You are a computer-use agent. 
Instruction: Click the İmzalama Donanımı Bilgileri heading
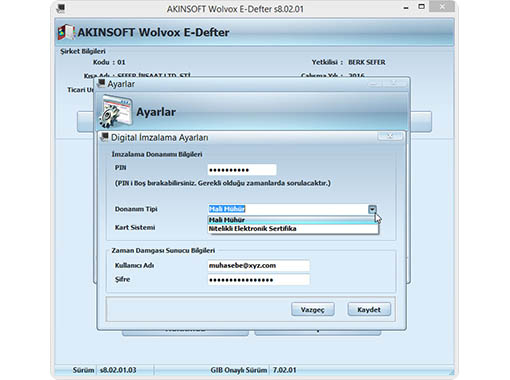click(157, 154)
